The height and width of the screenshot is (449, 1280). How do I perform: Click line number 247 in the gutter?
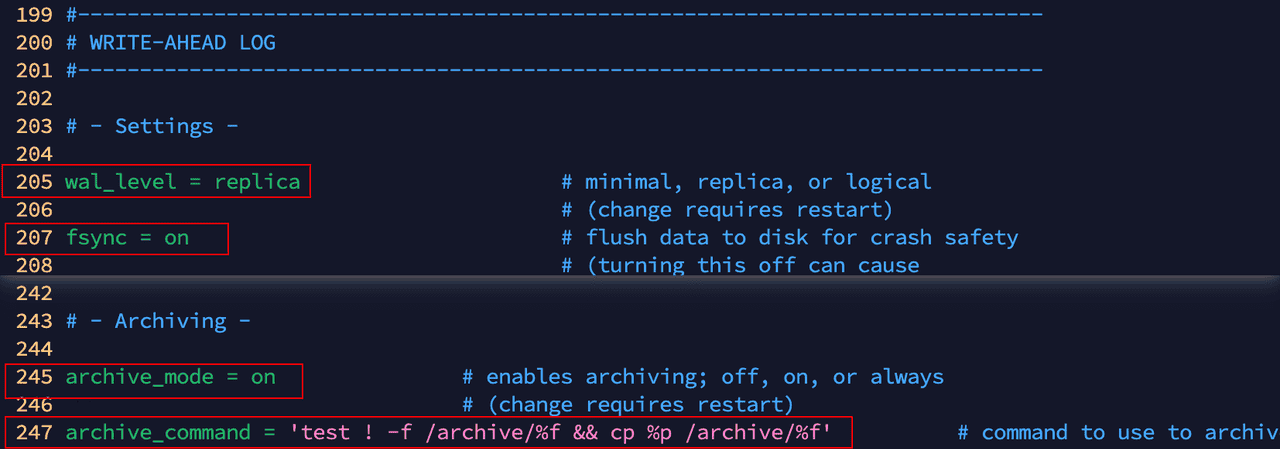pos(34,433)
